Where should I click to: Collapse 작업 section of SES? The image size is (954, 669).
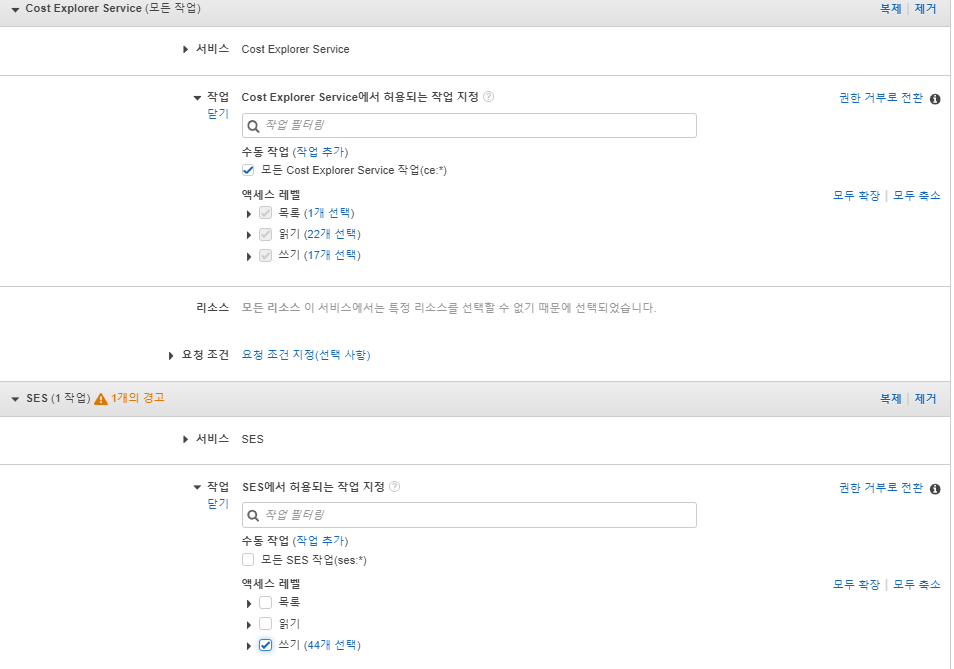coord(197,487)
